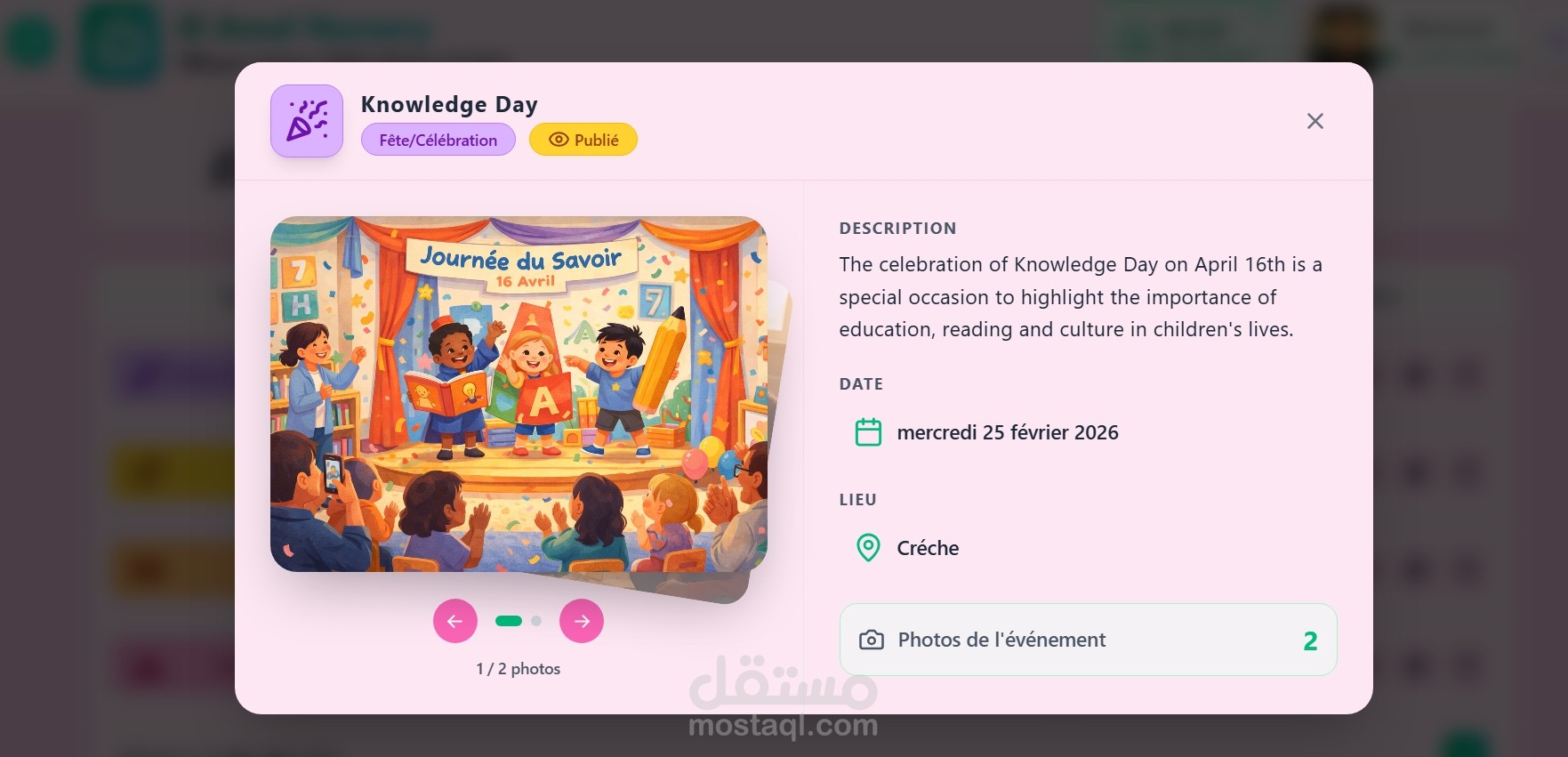
Task: Click the mercredi 25 février 2026 date
Action: click(x=1008, y=432)
